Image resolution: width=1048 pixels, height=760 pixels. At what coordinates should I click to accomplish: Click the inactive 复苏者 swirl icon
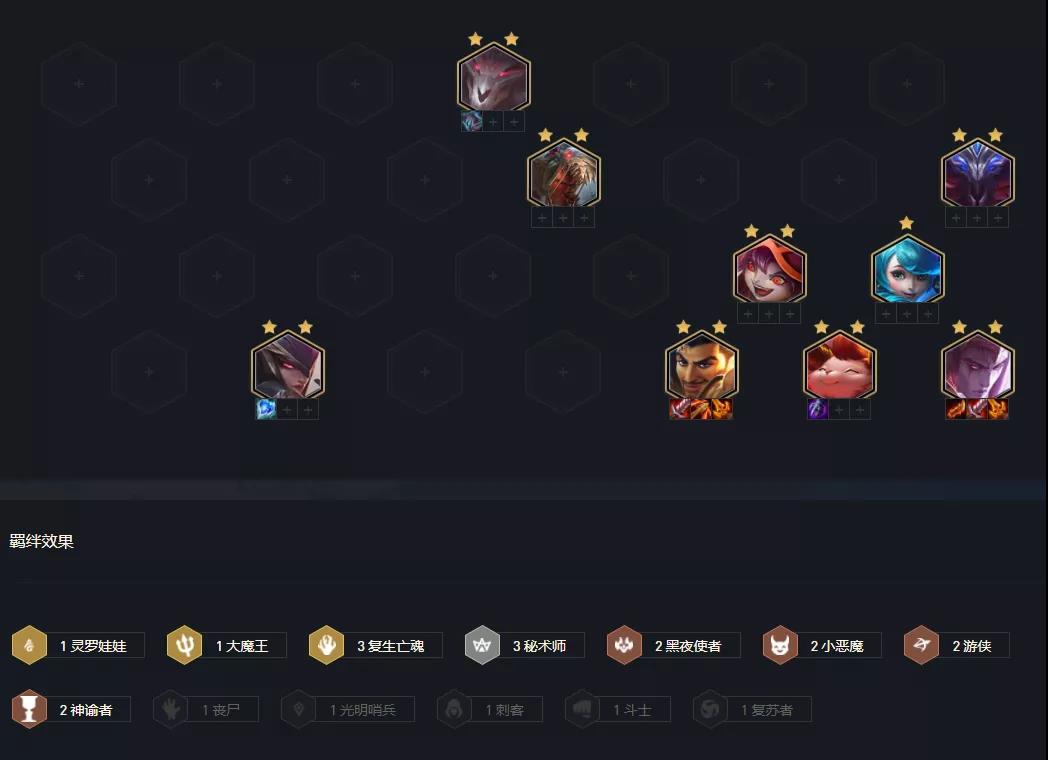(x=710, y=709)
